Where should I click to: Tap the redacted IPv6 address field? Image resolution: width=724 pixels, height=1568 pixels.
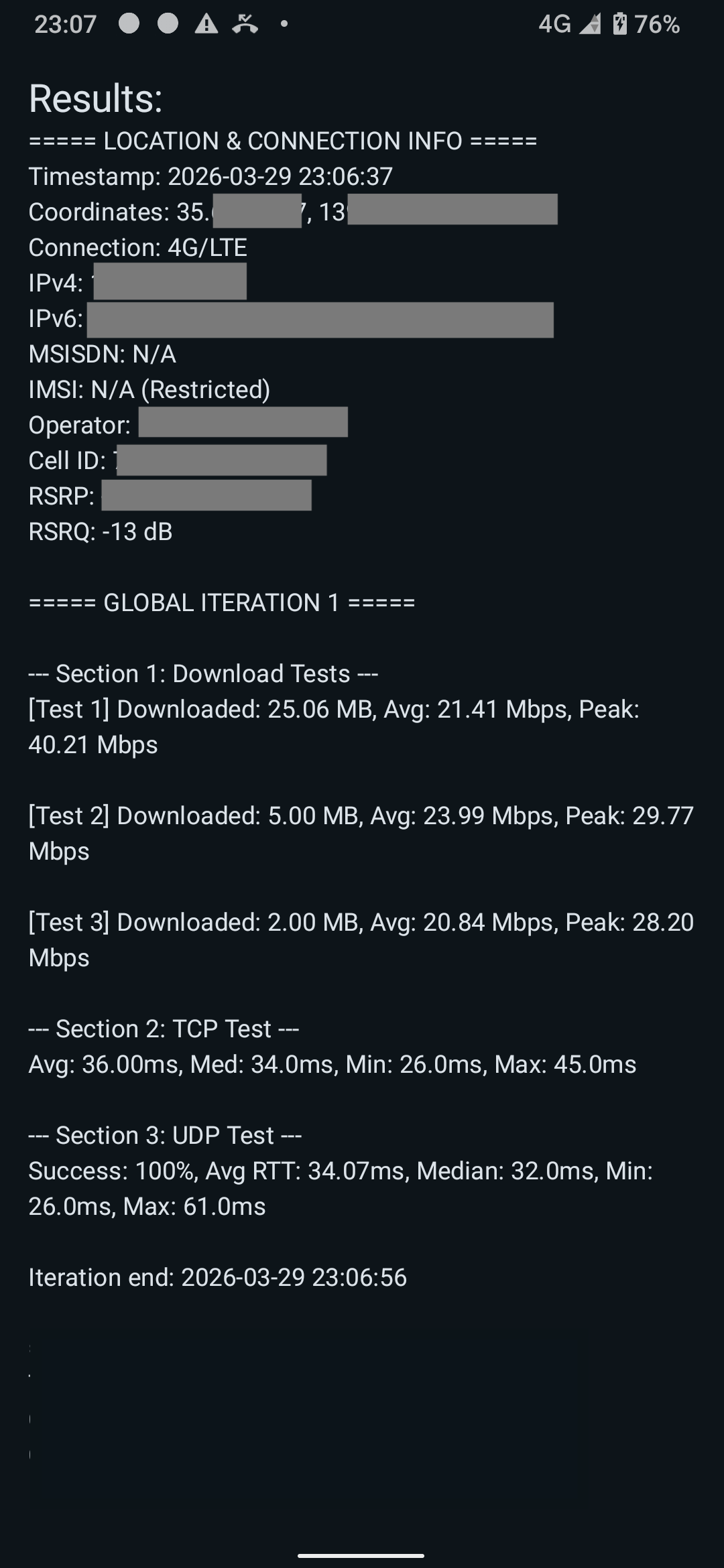tap(320, 320)
